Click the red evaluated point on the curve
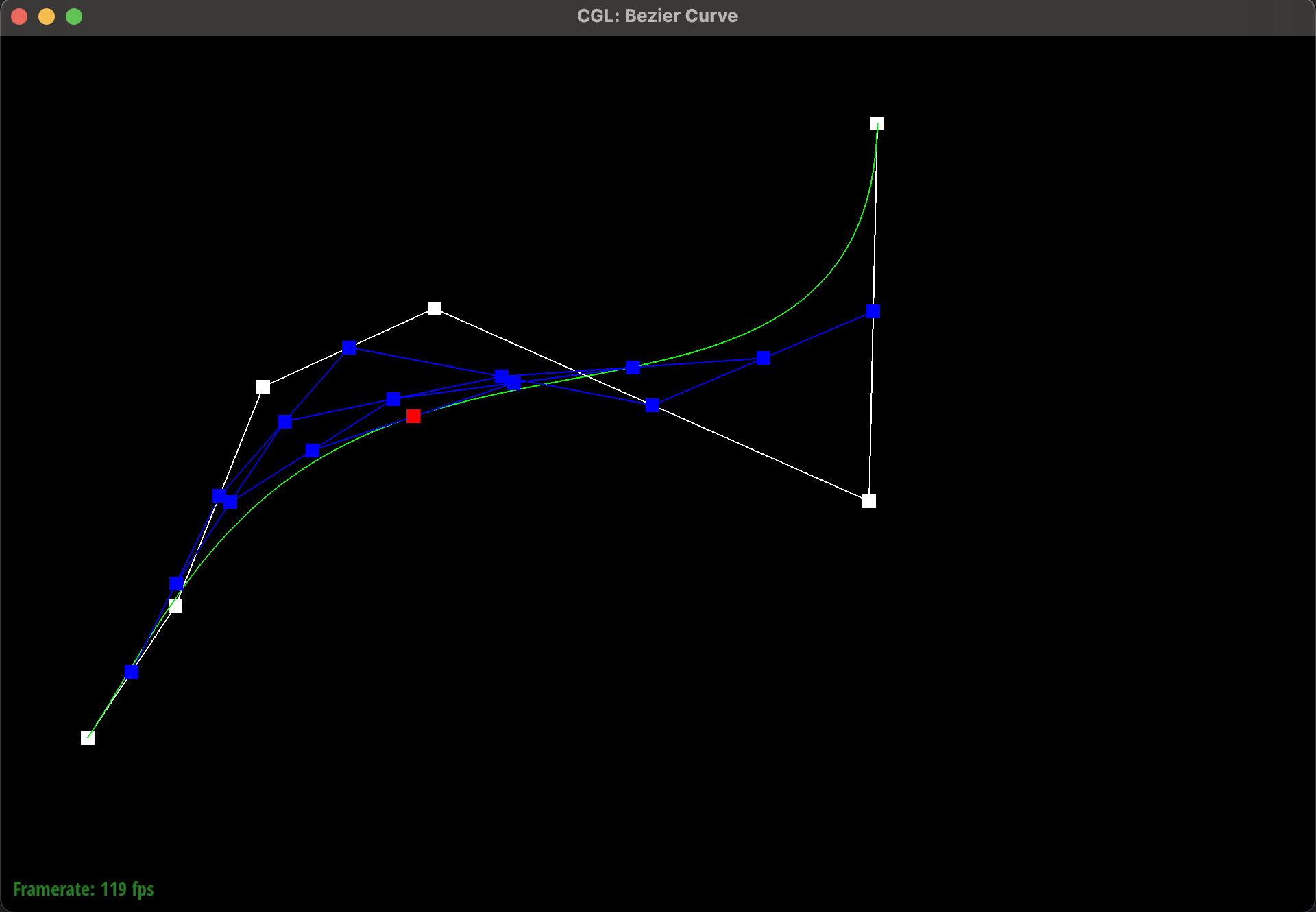The width and height of the screenshot is (1316, 912). [413, 417]
